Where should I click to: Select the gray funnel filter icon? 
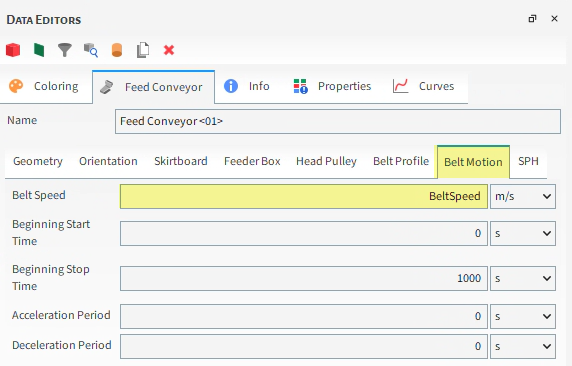point(65,50)
